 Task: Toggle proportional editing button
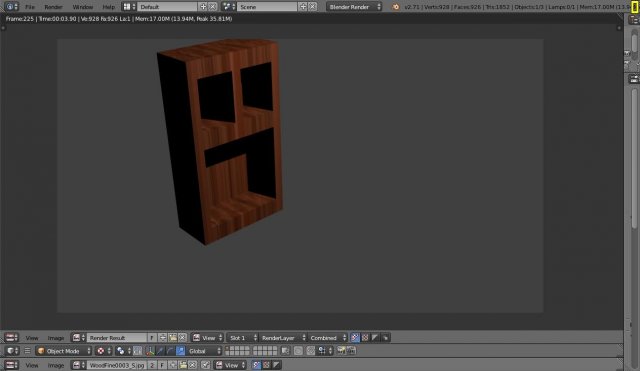point(298,351)
